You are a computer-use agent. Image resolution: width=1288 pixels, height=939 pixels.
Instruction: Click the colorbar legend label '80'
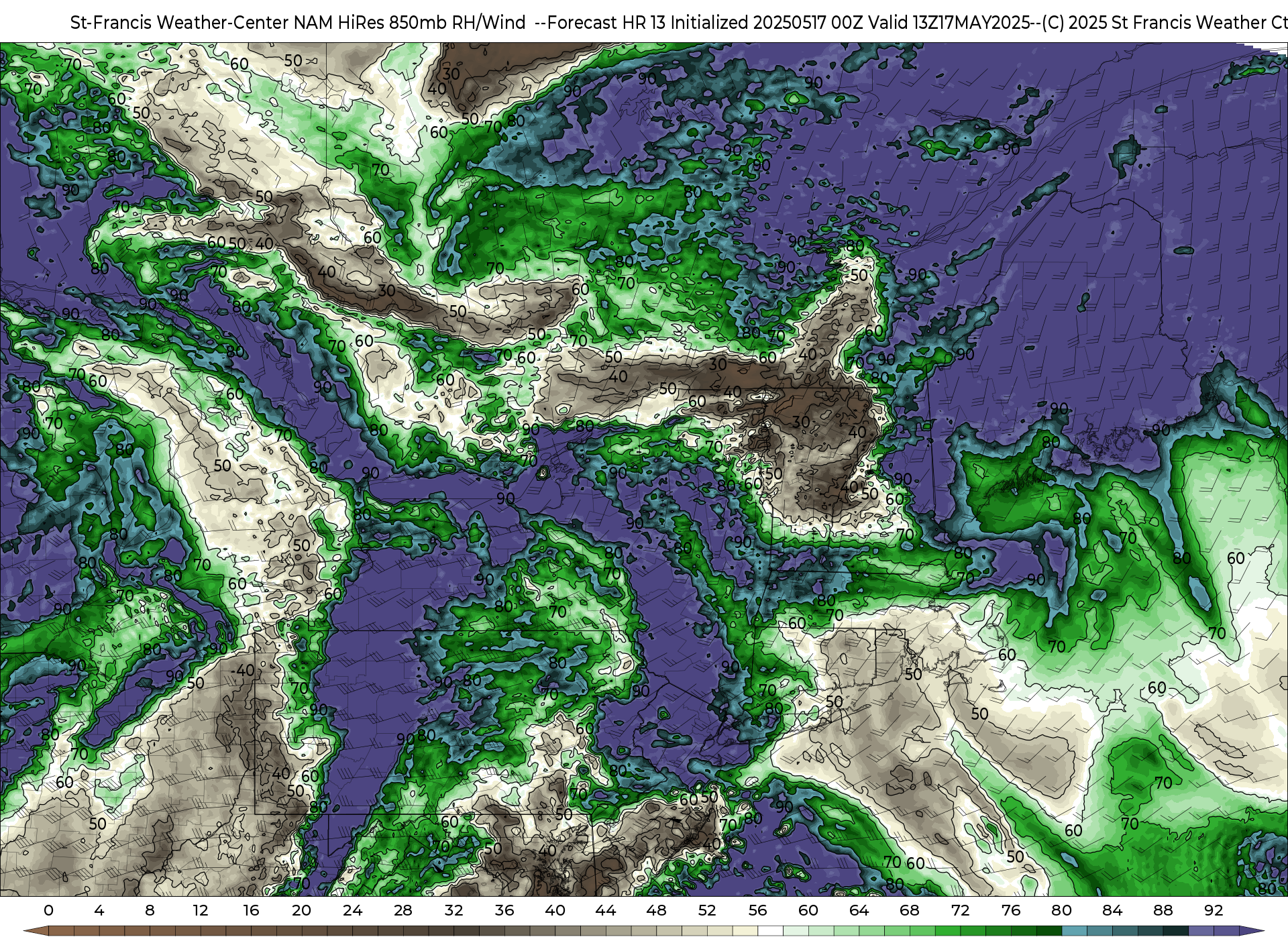(1061, 910)
